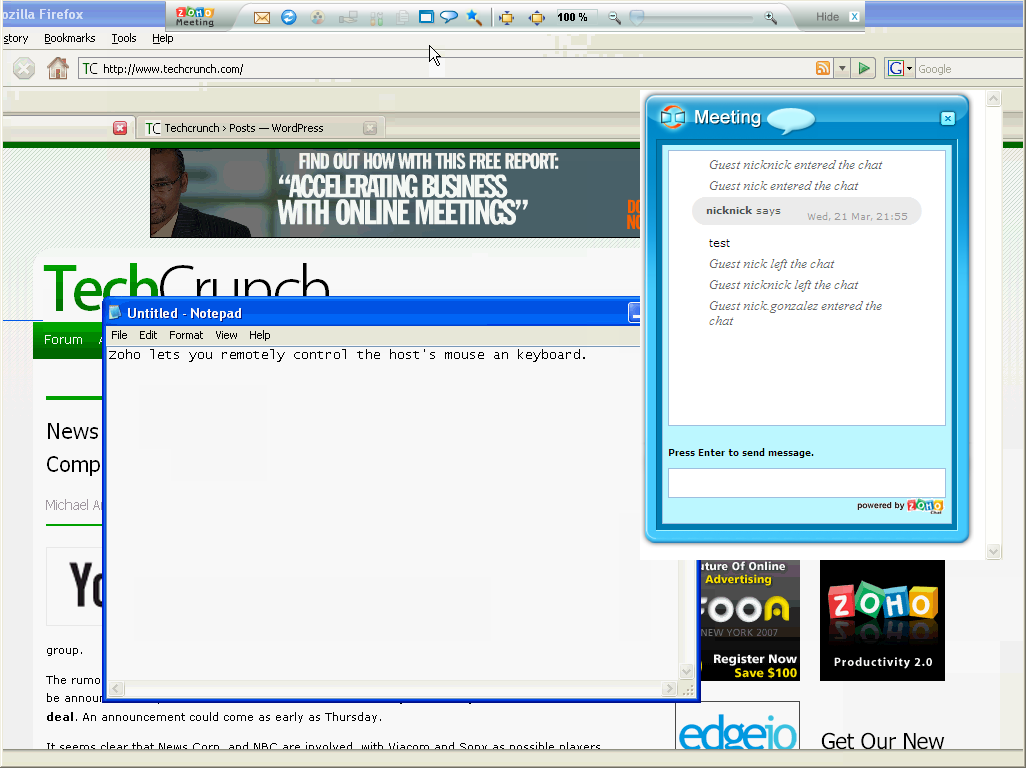Click 'Guest nick.gonzalez entered the chat' line
This screenshot has height=768, width=1026.
(x=796, y=313)
